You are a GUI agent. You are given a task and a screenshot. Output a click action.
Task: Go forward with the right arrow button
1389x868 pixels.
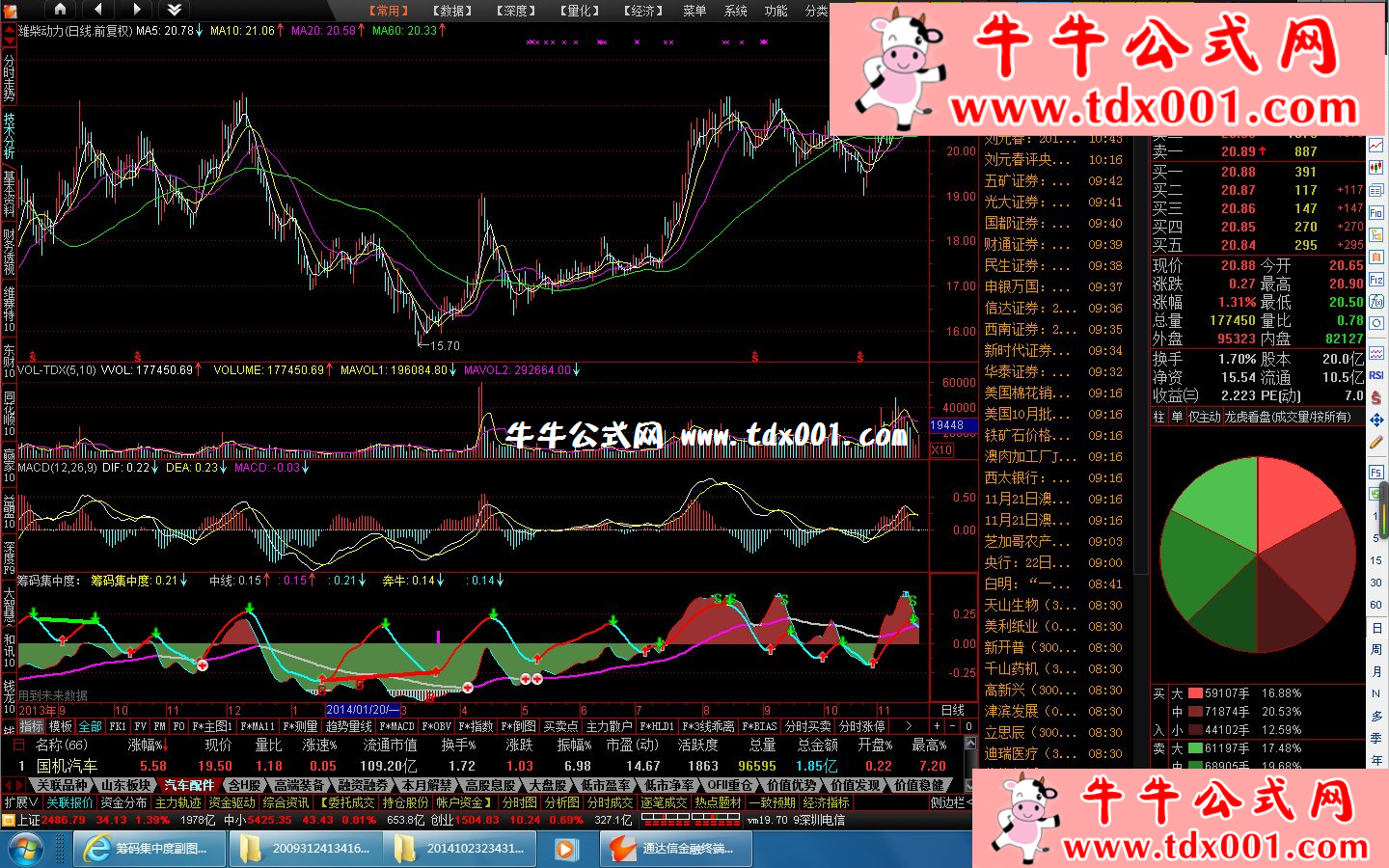pyautogui.click(x=136, y=10)
